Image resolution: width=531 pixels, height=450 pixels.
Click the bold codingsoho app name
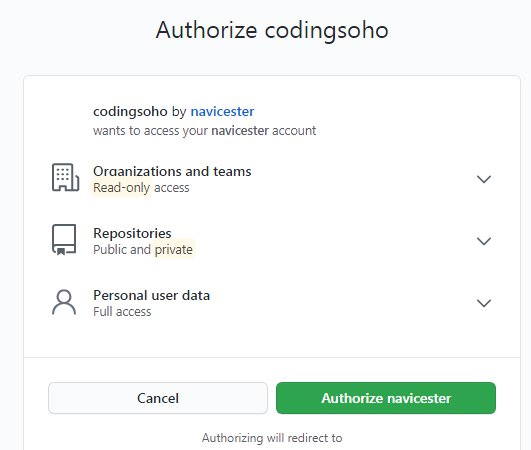[x=130, y=111]
